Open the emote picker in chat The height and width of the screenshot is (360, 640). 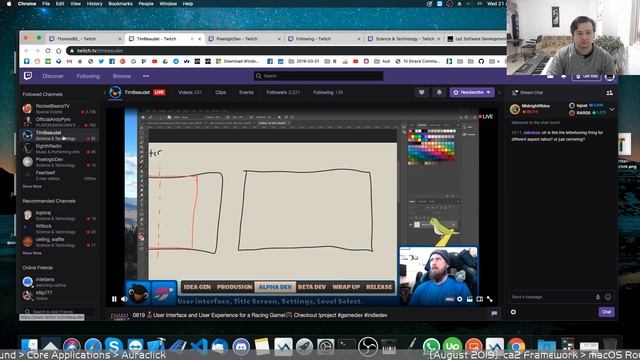point(608,297)
